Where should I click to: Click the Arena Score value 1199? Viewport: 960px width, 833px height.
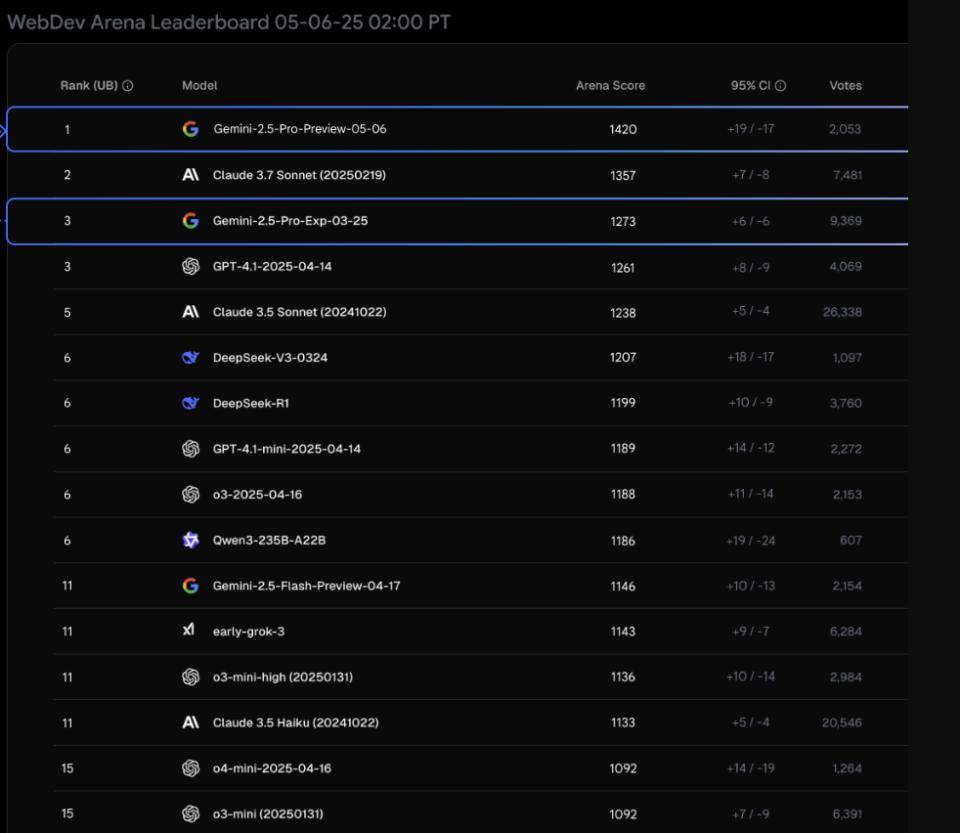[623, 403]
